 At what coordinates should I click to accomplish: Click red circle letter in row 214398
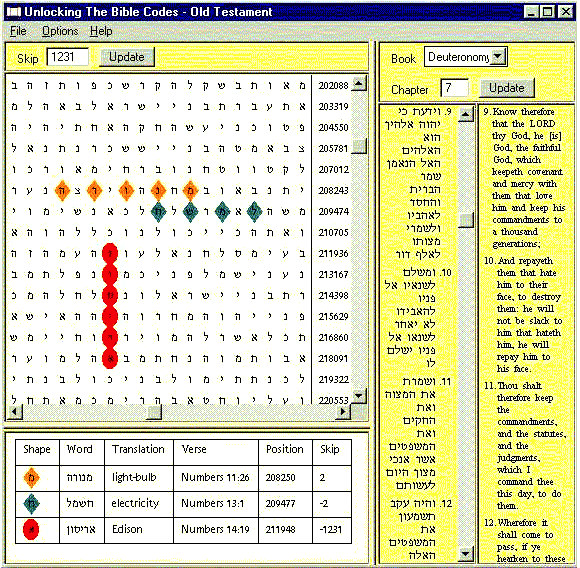110,295
